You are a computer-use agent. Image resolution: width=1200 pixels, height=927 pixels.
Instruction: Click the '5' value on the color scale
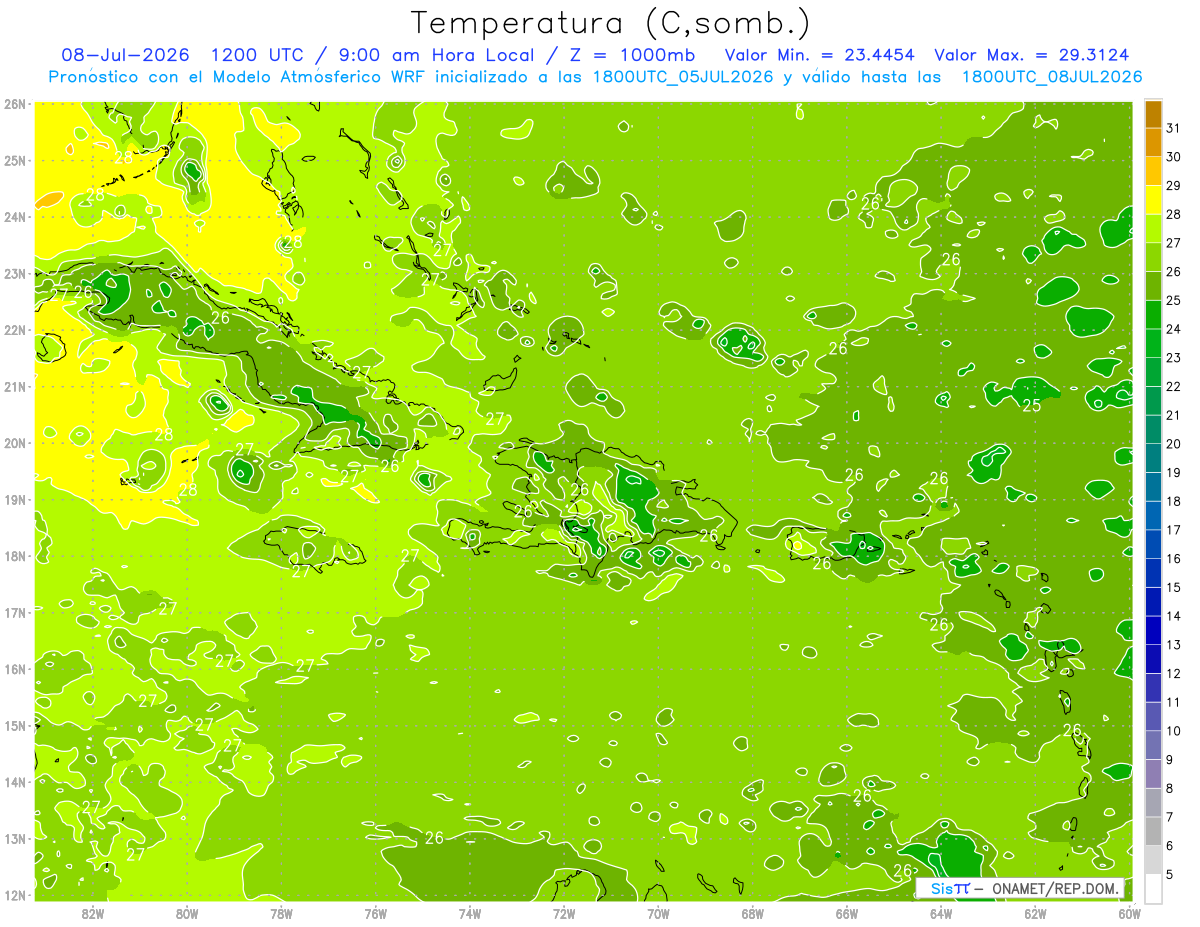[x=1170, y=874]
